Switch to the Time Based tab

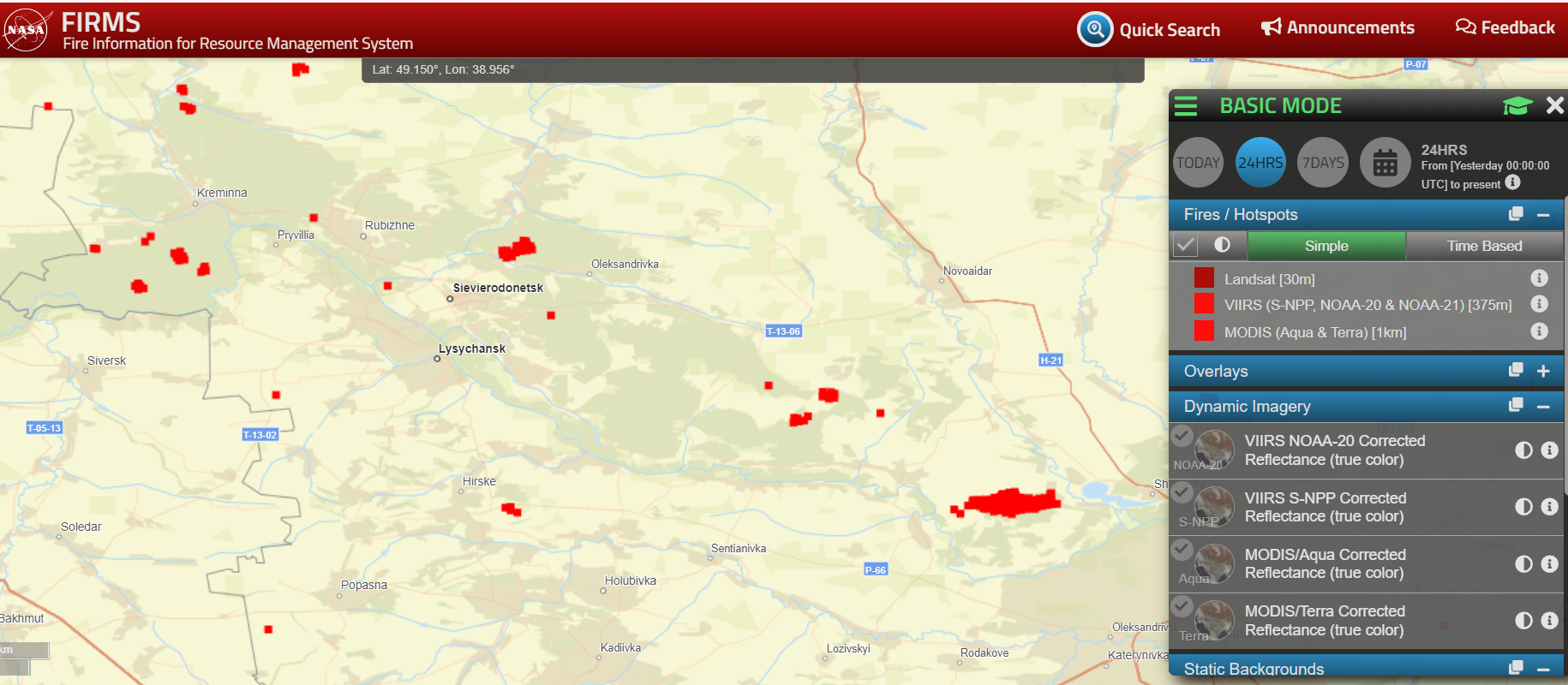coord(1484,246)
